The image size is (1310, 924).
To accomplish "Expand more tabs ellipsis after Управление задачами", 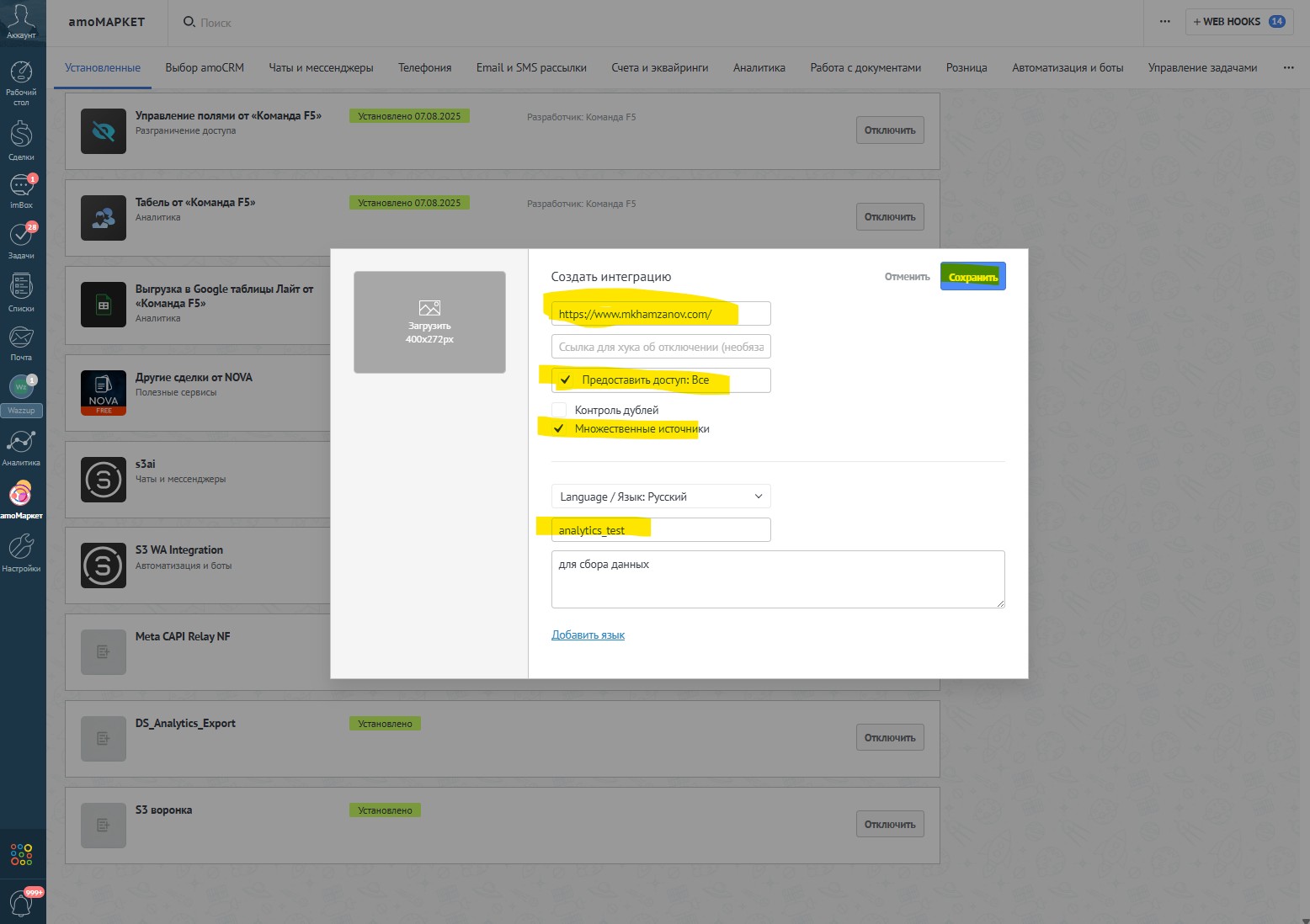I will 1288,68.
